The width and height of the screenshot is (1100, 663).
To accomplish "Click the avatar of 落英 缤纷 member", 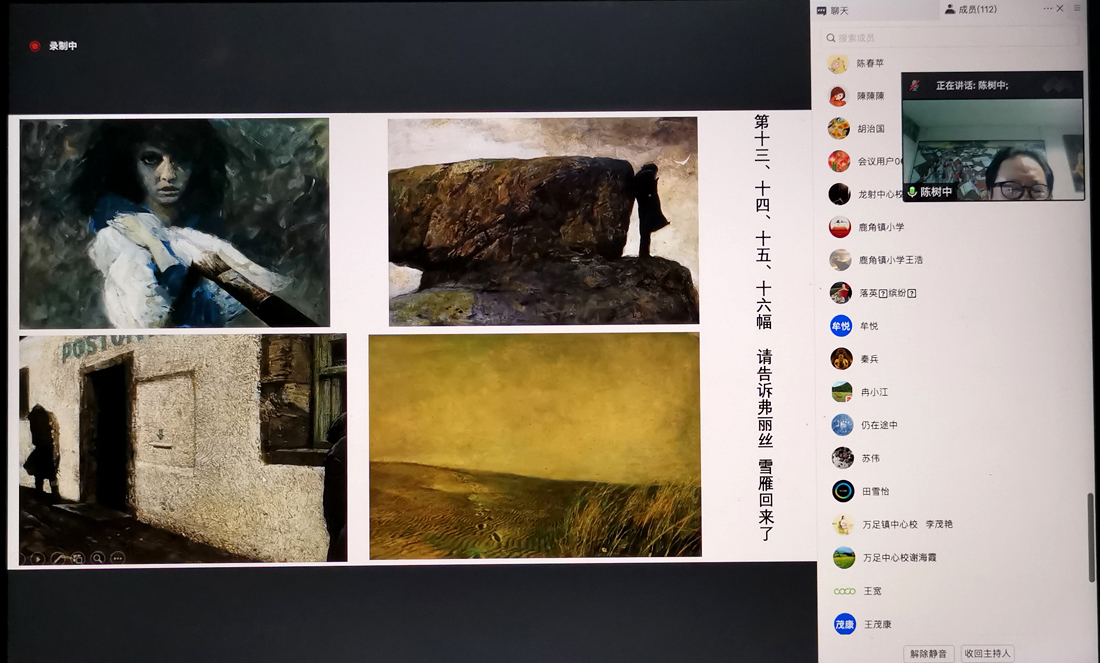I will tap(840, 293).
